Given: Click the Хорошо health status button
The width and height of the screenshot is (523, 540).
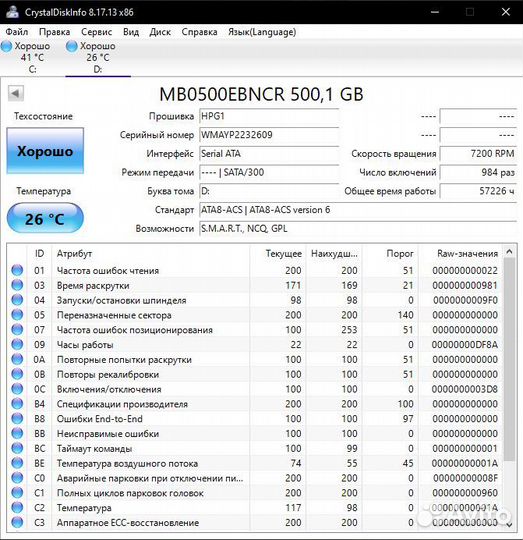Looking at the screenshot, I should coord(45,151).
